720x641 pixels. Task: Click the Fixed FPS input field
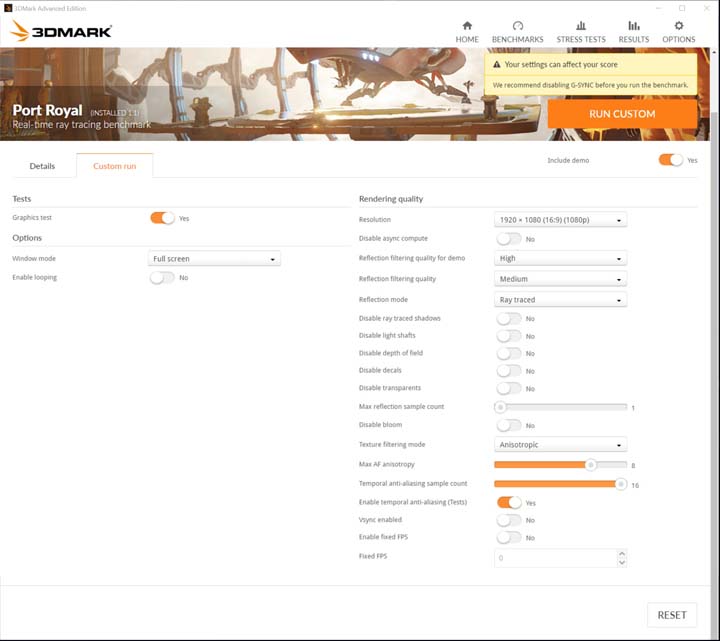[556, 558]
